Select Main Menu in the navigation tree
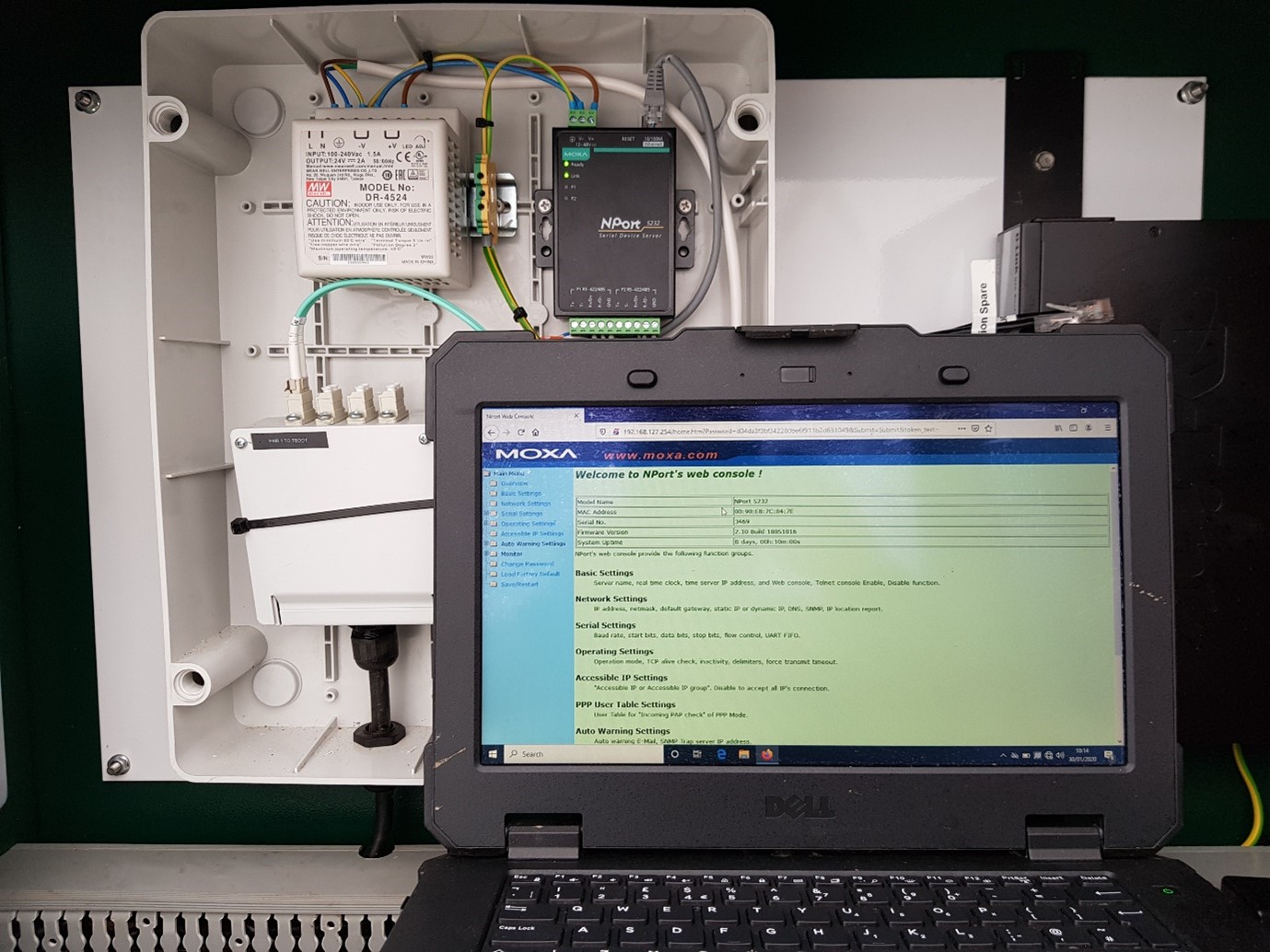 (x=508, y=473)
